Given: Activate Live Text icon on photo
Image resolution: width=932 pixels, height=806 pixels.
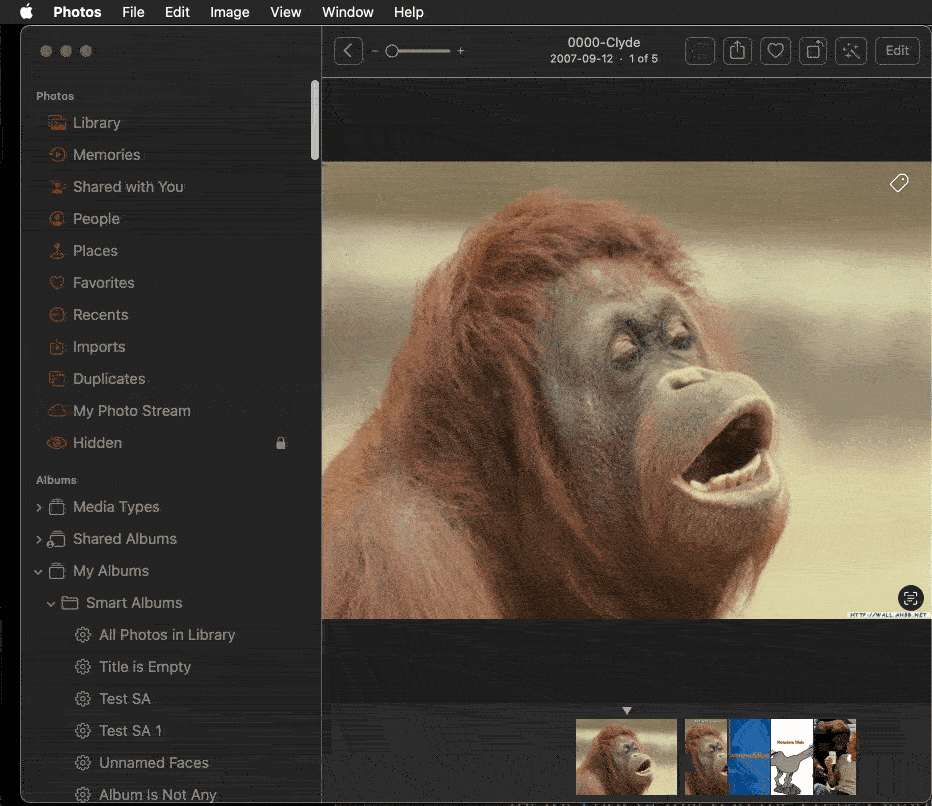Looking at the screenshot, I should pos(910,598).
